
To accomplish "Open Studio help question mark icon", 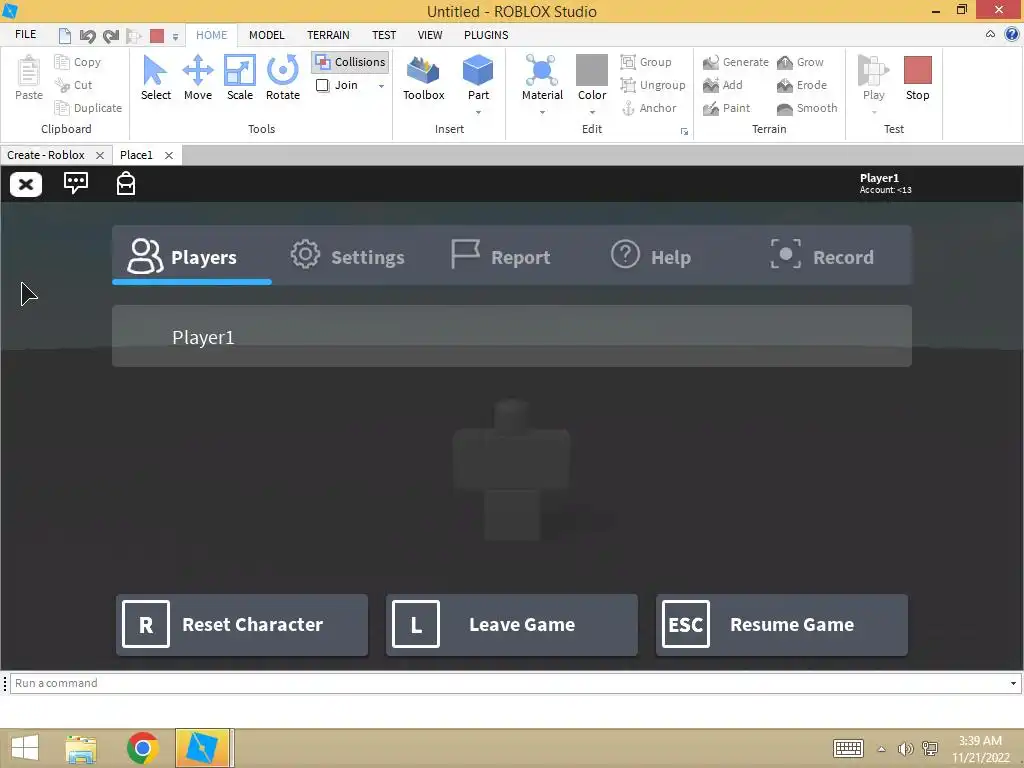I will click(x=1012, y=35).
